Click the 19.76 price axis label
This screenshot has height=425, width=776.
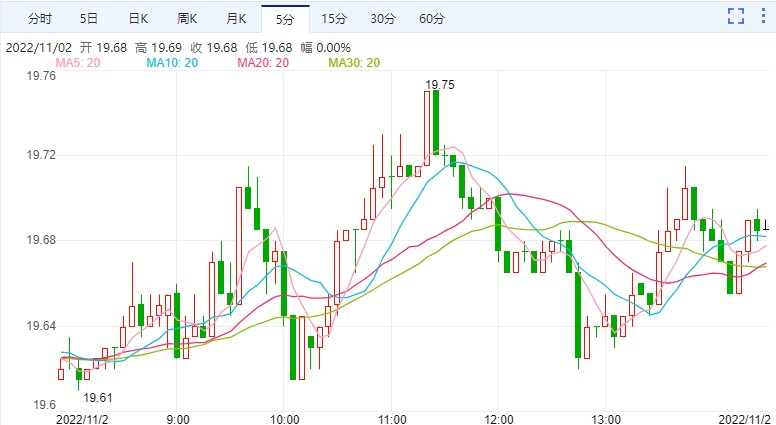coord(41,76)
